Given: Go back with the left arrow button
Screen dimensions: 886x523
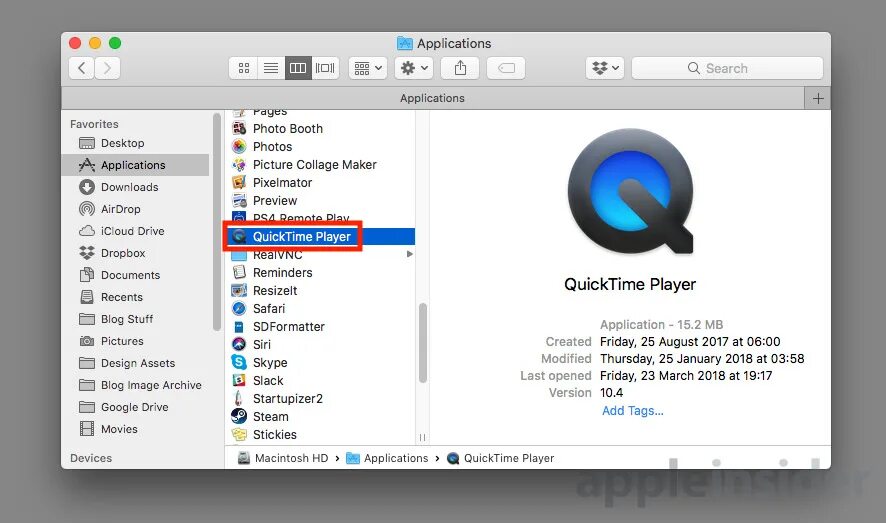Looking at the screenshot, I should pyautogui.click(x=82, y=68).
